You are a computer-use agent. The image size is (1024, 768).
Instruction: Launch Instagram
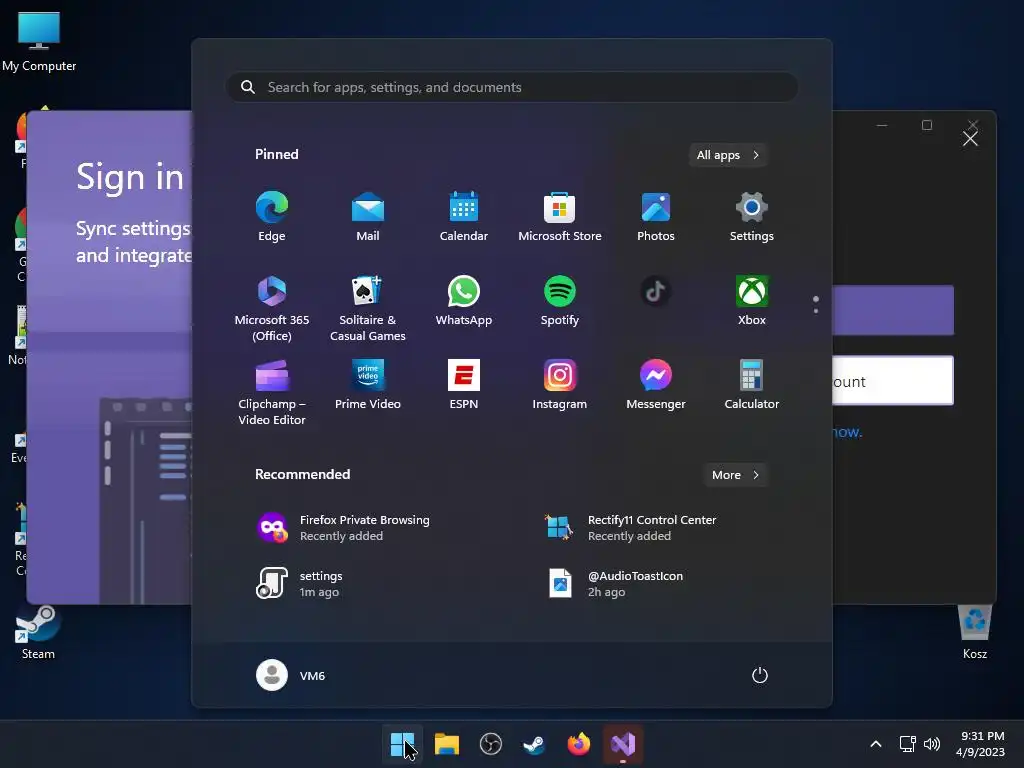click(560, 385)
